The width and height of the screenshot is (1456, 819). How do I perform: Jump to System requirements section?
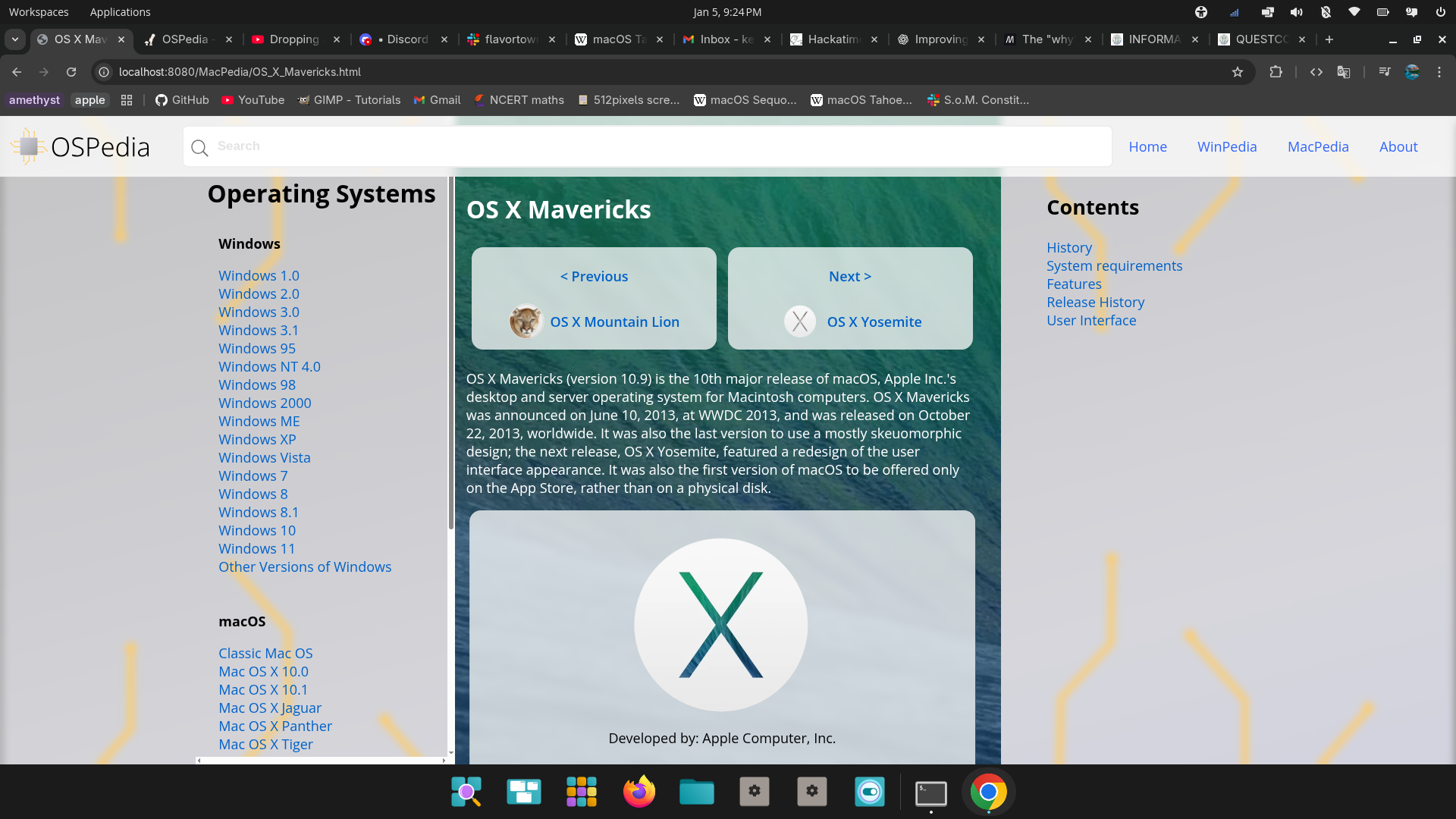pos(1114,266)
